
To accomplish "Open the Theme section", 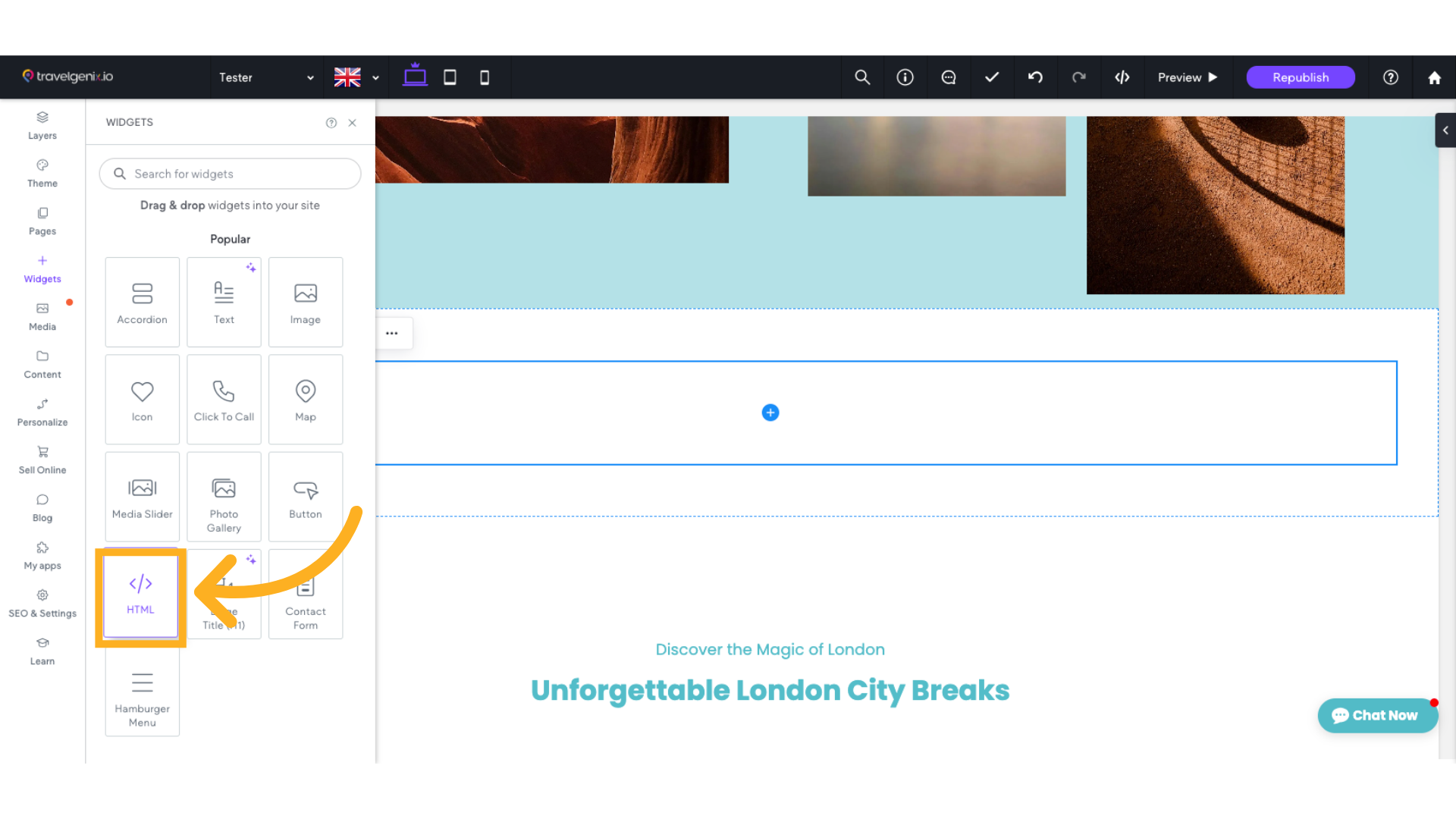I will (42, 173).
